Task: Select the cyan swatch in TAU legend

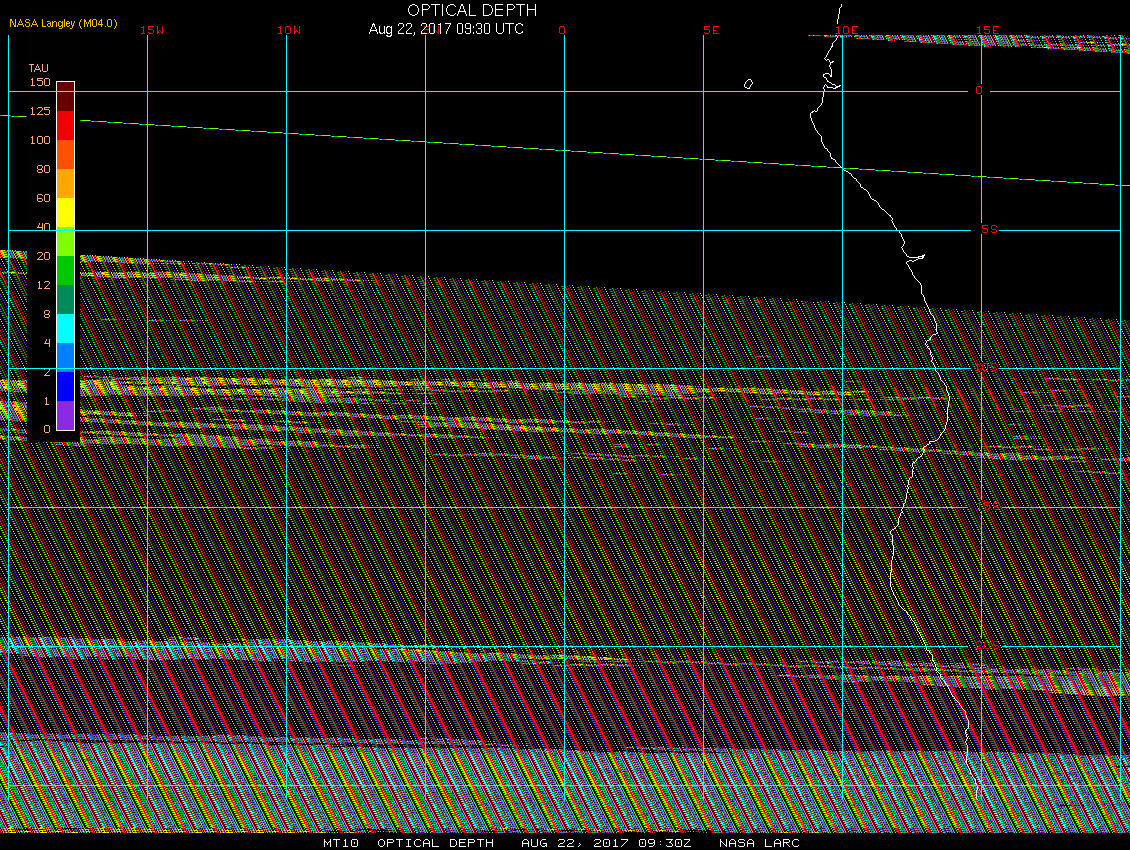Action: (65, 328)
